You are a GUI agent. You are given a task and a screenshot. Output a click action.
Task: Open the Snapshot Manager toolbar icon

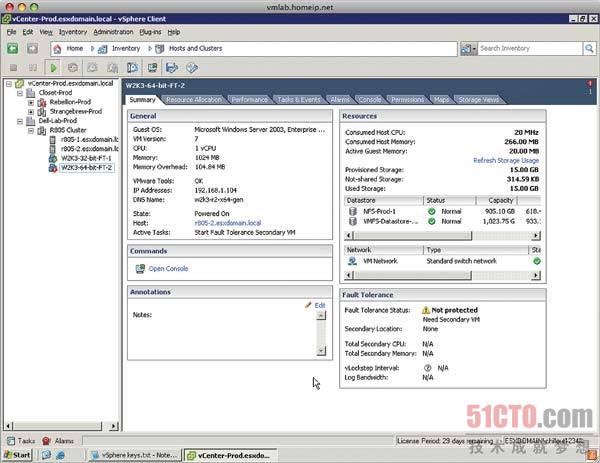pos(132,68)
